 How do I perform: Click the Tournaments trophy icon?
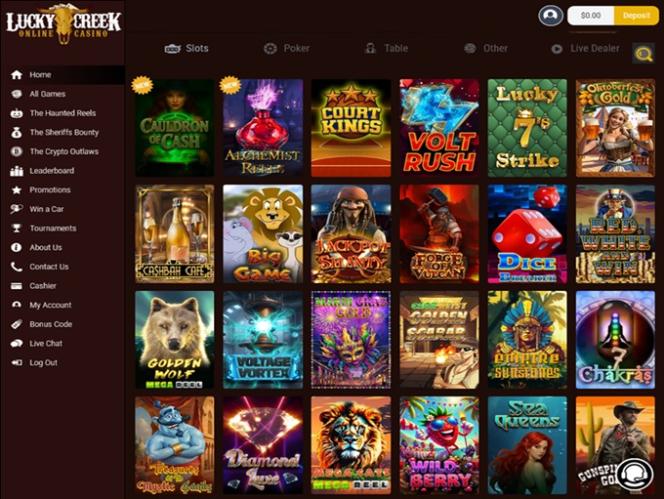click(x=17, y=228)
